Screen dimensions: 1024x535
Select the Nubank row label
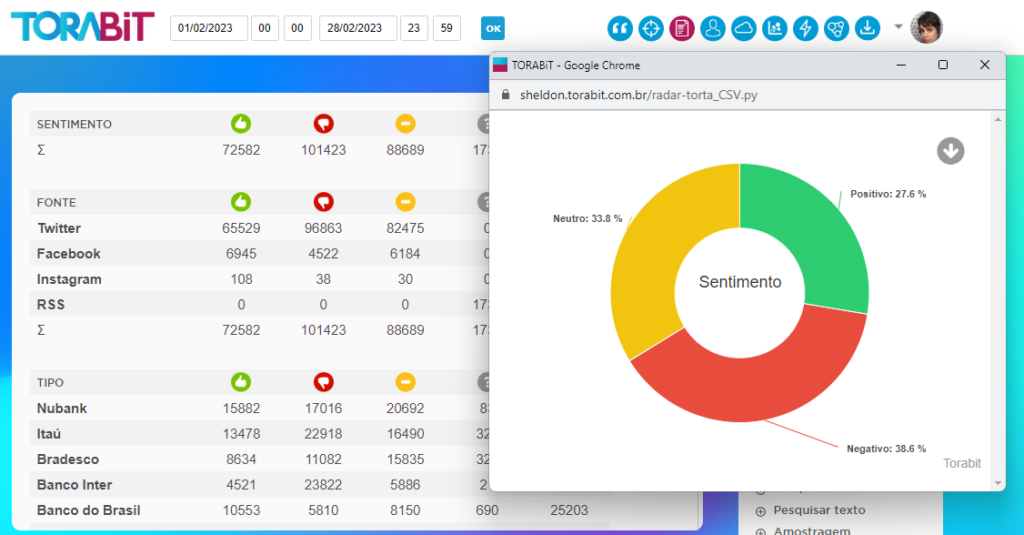[62, 408]
